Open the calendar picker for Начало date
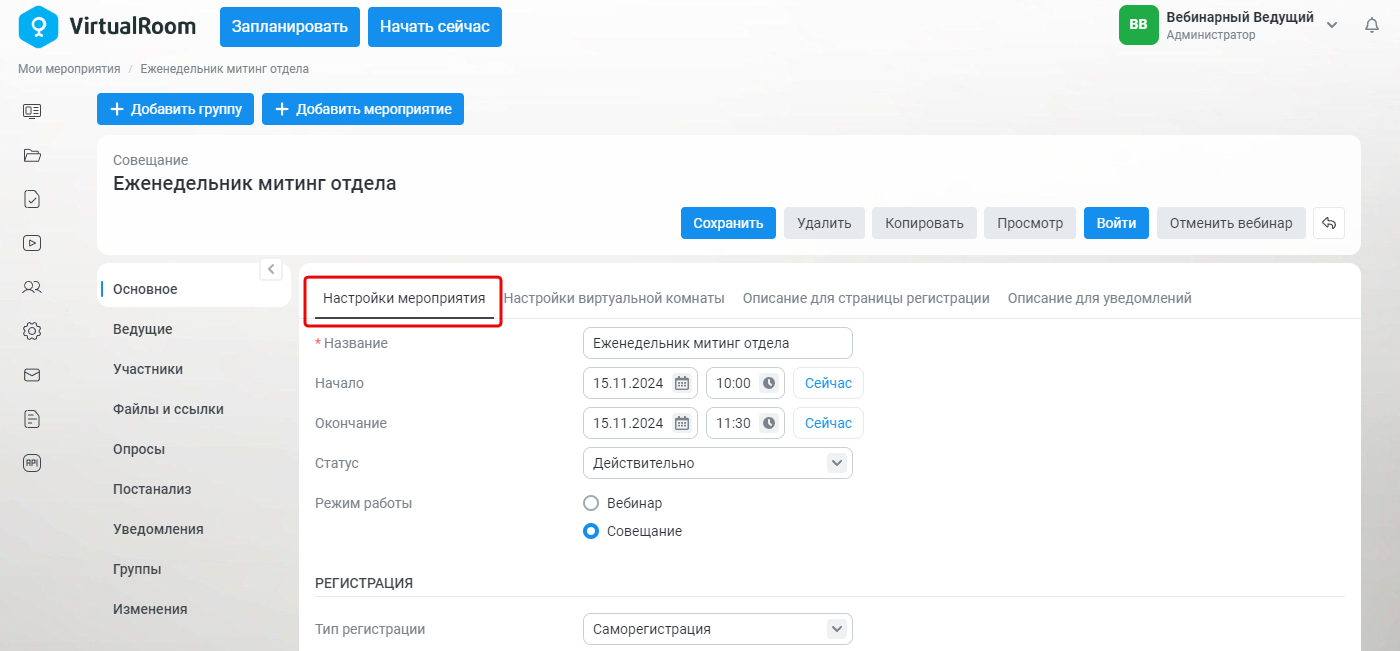The width and height of the screenshot is (1400, 651). click(682, 383)
